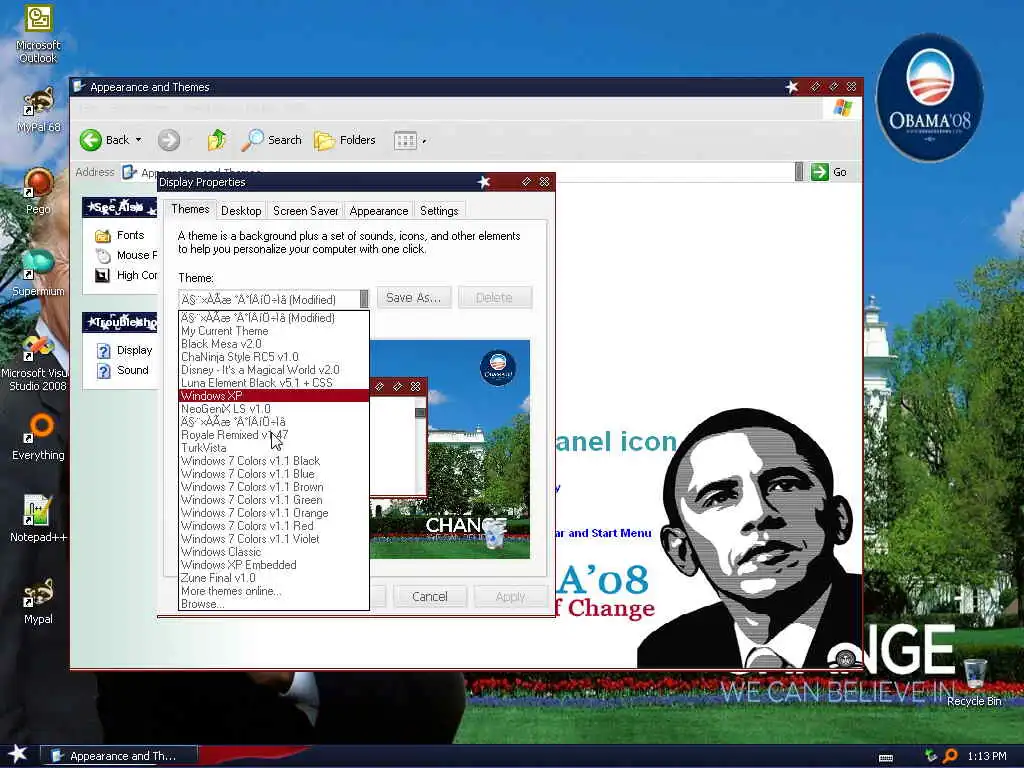Click the Delete theme button
Screen dimensions: 1024x768
(494, 298)
